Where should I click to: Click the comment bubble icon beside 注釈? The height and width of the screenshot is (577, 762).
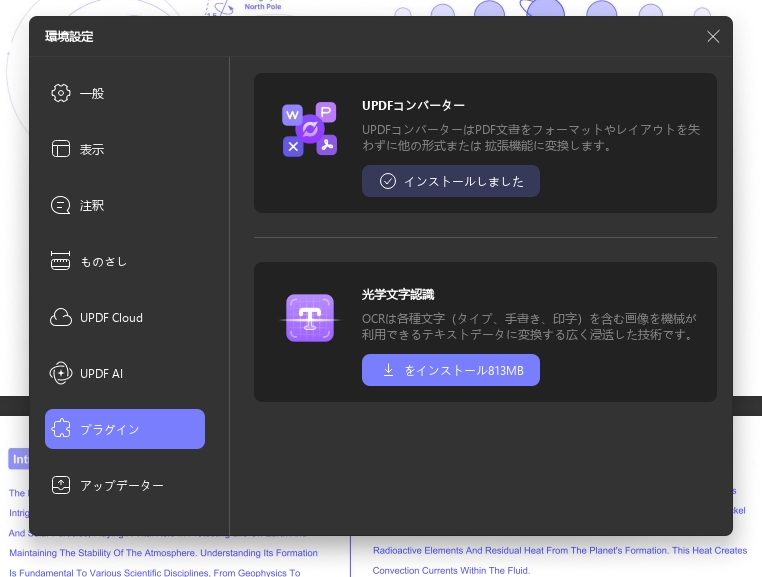61,205
